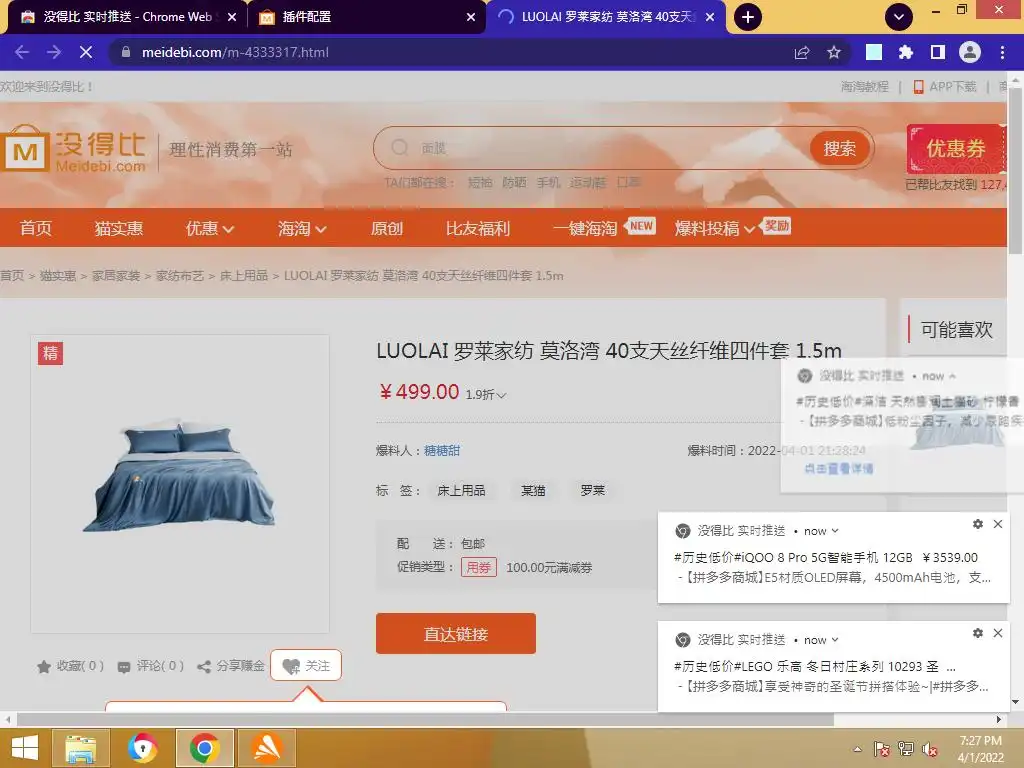
Task: Bookmark this page with star icon
Action: pos(834,52)
